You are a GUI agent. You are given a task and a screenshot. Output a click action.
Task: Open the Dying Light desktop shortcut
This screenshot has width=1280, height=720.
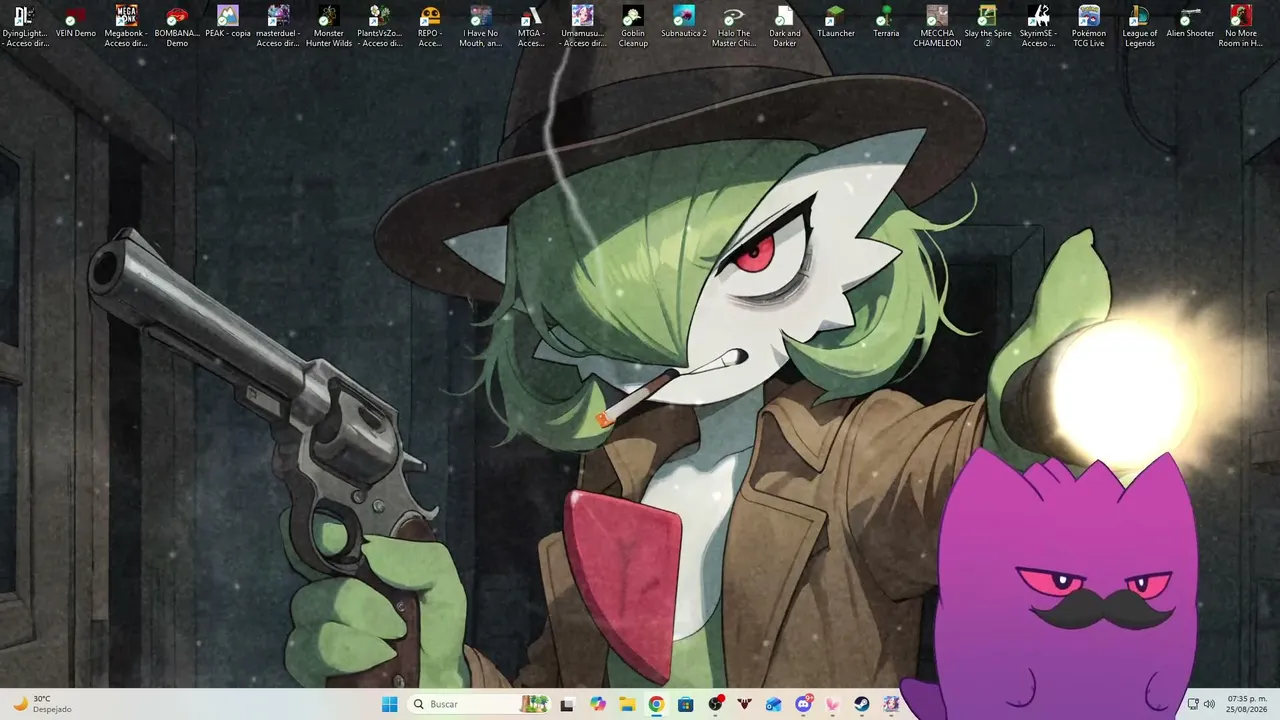coord(25,26)
